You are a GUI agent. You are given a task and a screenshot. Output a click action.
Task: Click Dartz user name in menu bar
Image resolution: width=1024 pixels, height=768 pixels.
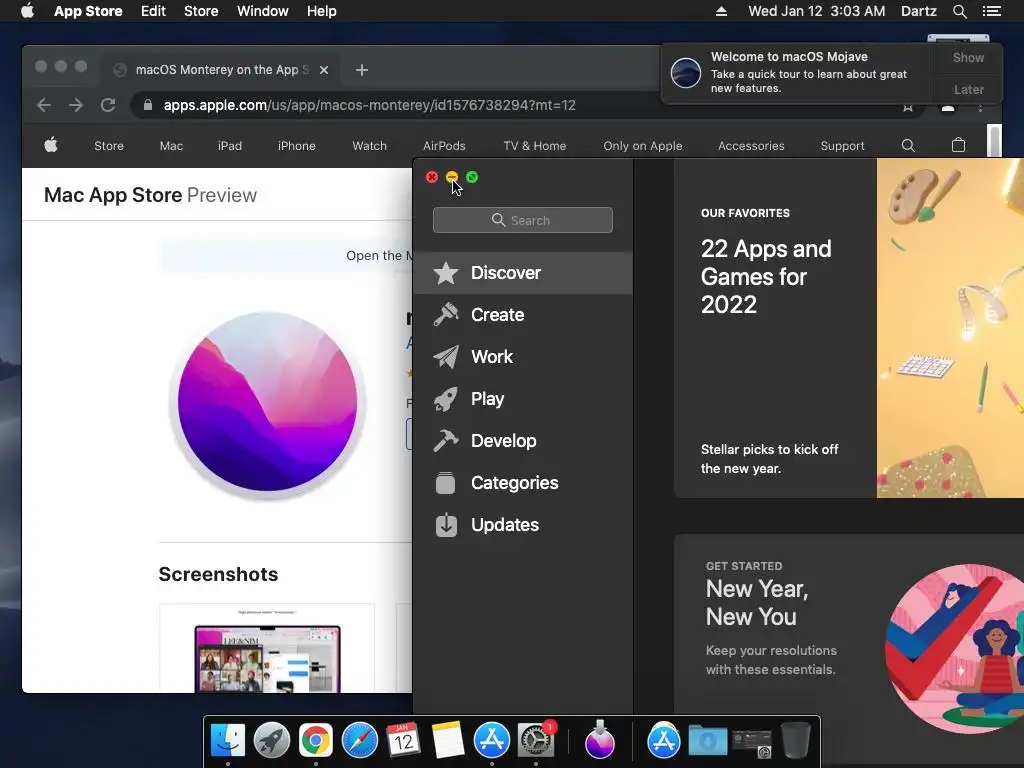click(919, 11)
